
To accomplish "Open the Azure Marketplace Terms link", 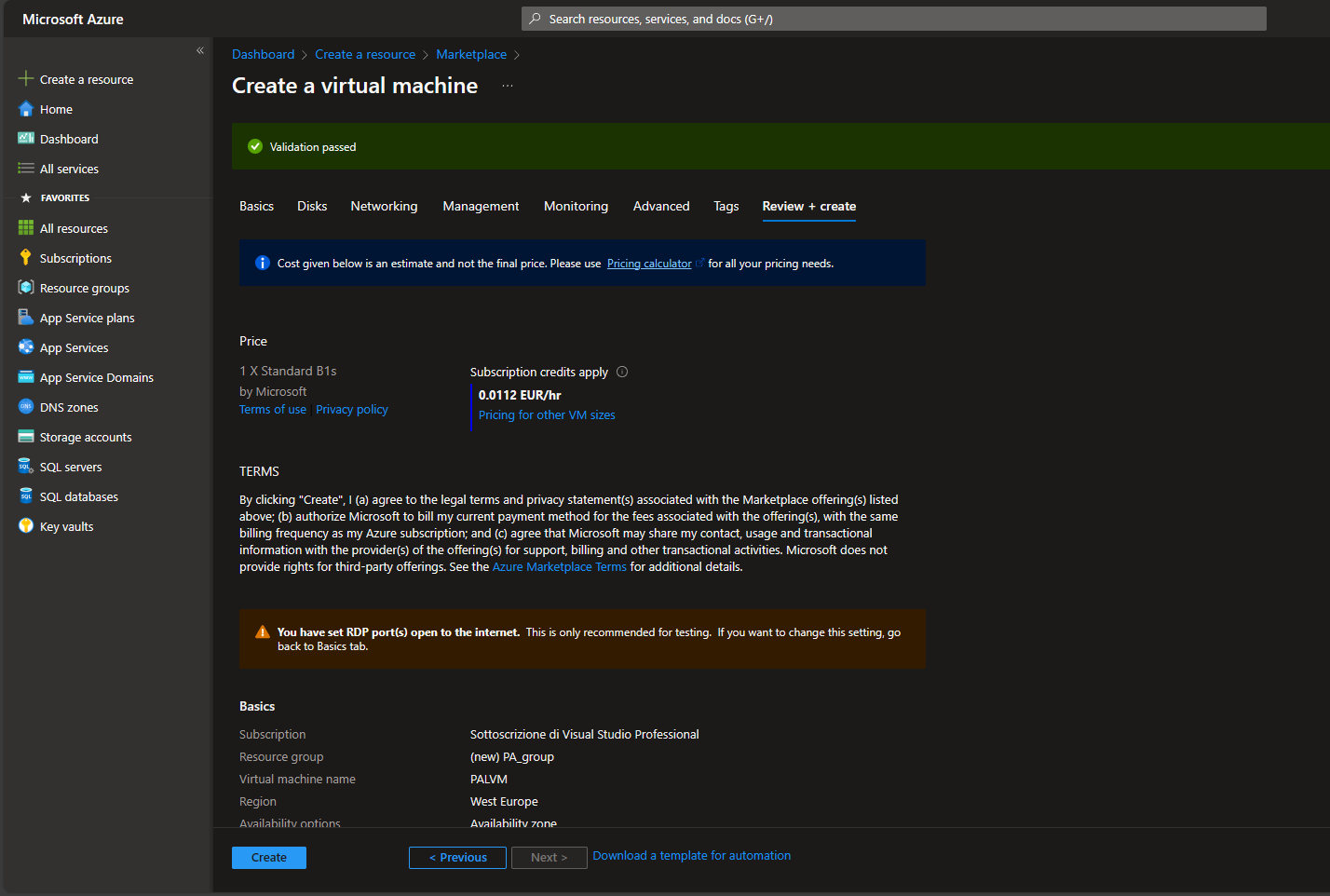I will tap(560, 567).
